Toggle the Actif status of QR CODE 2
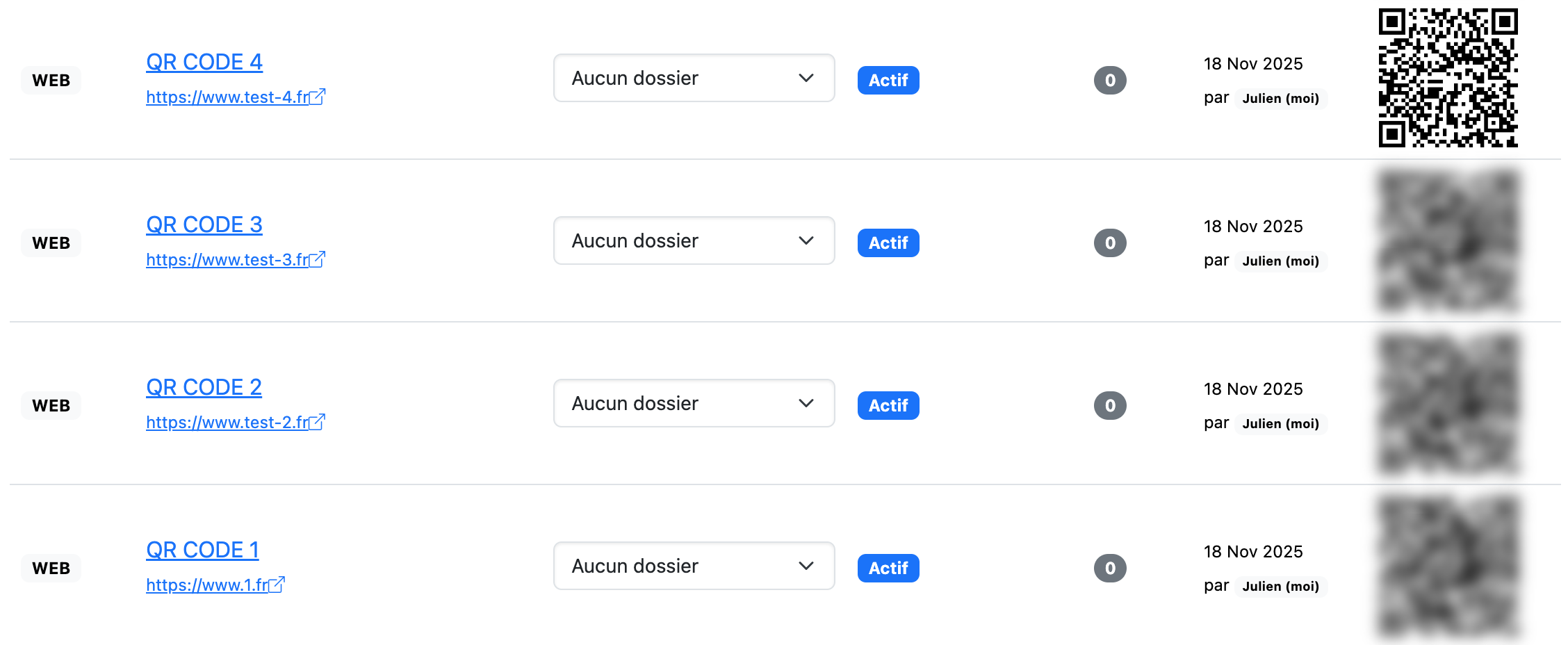The height and width of the screenshot is (645, 1568). click(888, 406)
